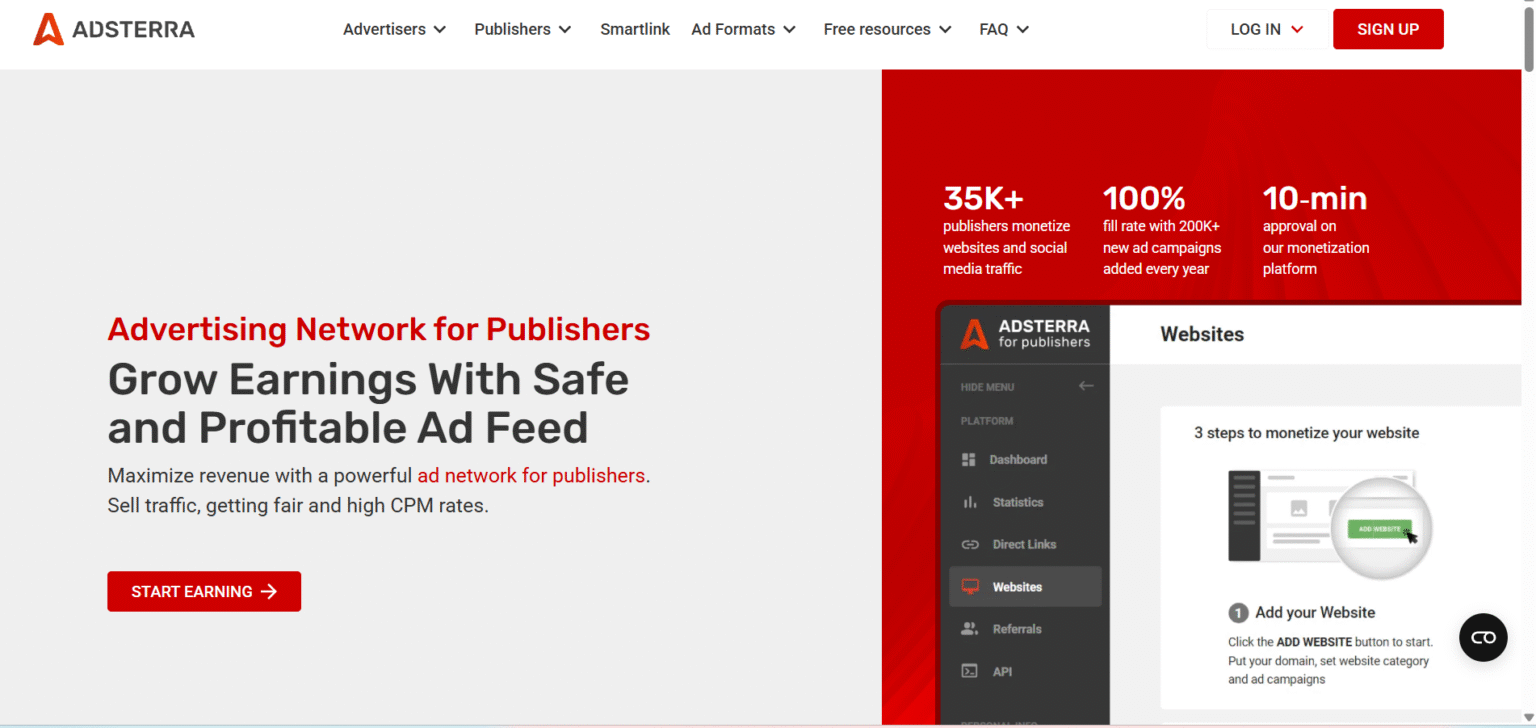
Task: Select the Websites monitor icon
Action: (969, 586)
